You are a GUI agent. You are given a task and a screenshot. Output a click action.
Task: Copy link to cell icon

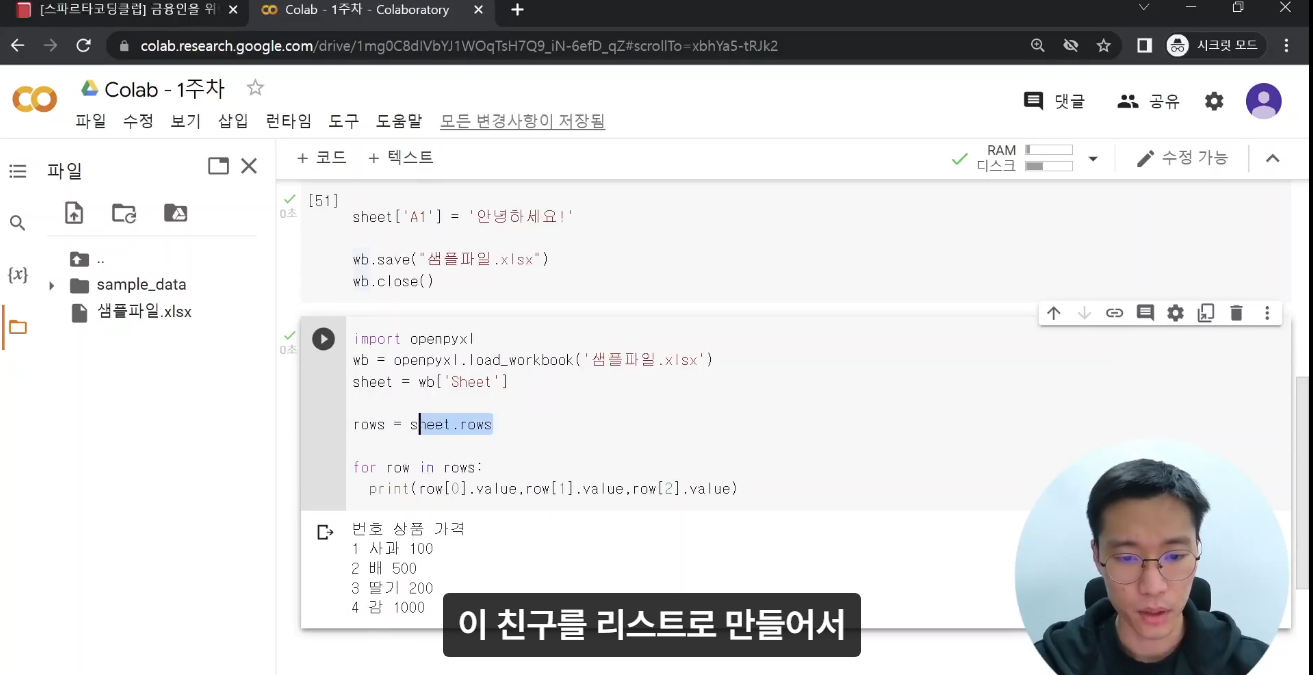pyautogui.click(x=1114, y=313)
